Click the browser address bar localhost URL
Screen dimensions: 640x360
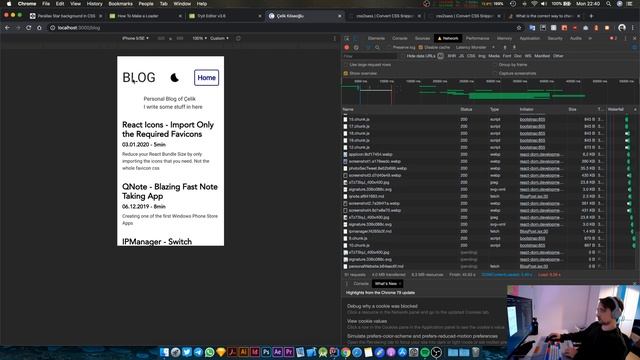click(79, 28)
